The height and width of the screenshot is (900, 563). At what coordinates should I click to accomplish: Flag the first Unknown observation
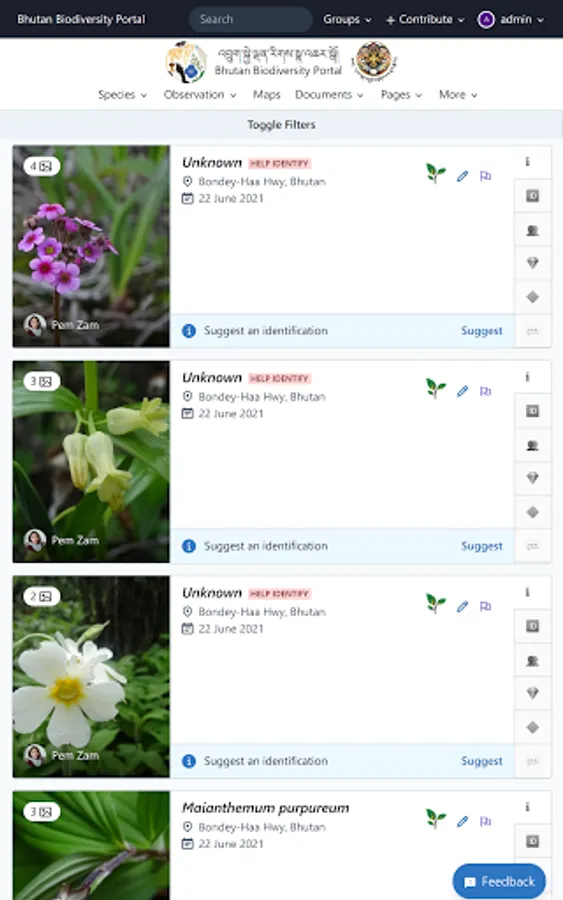(x=486, y=176)
